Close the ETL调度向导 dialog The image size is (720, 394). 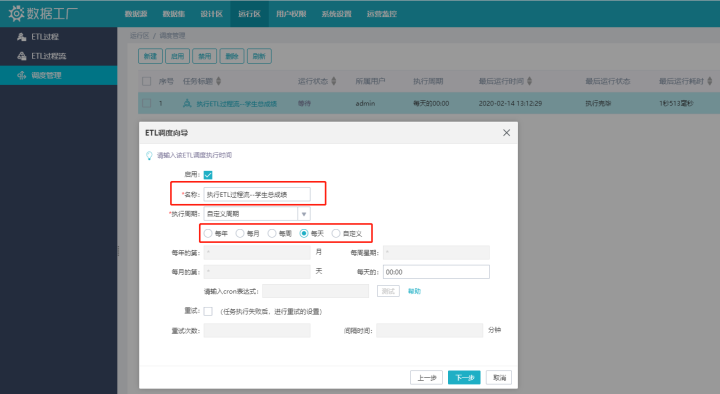point(506,133)
